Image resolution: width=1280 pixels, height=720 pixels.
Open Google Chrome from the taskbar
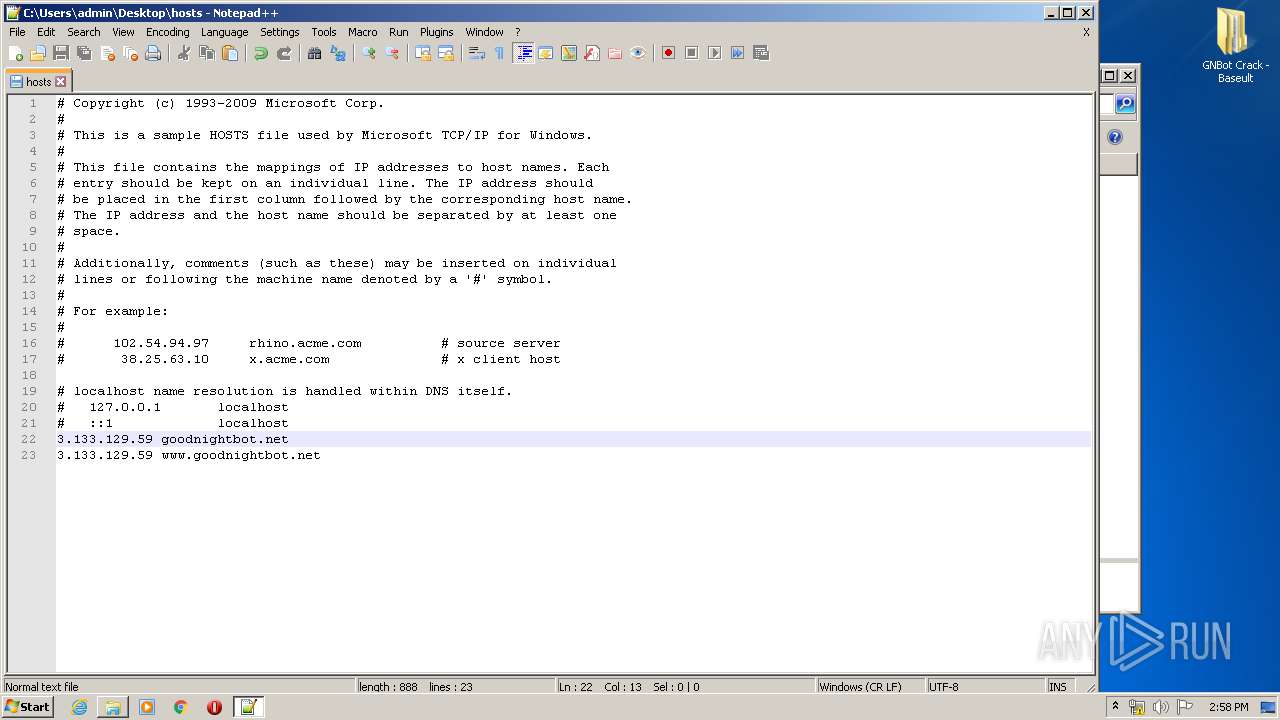point(181,707)
